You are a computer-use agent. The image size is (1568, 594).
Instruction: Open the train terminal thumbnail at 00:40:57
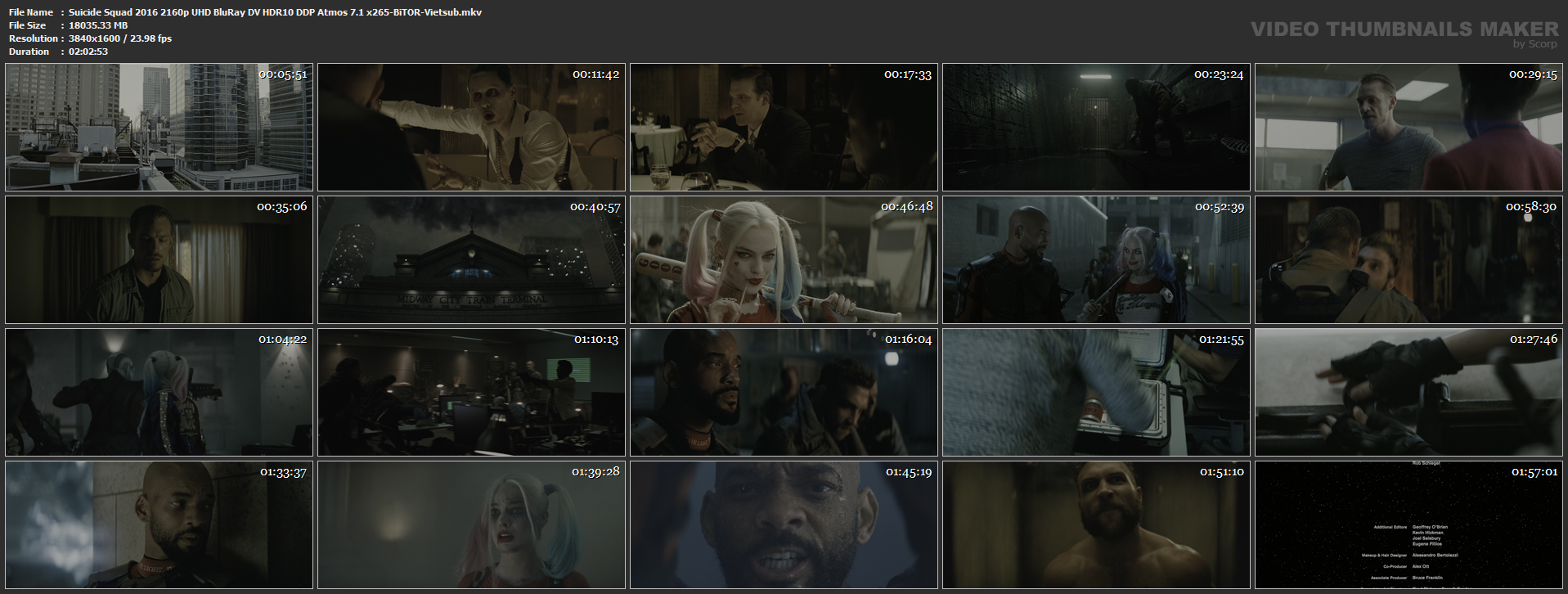click(x=471, y=259)
